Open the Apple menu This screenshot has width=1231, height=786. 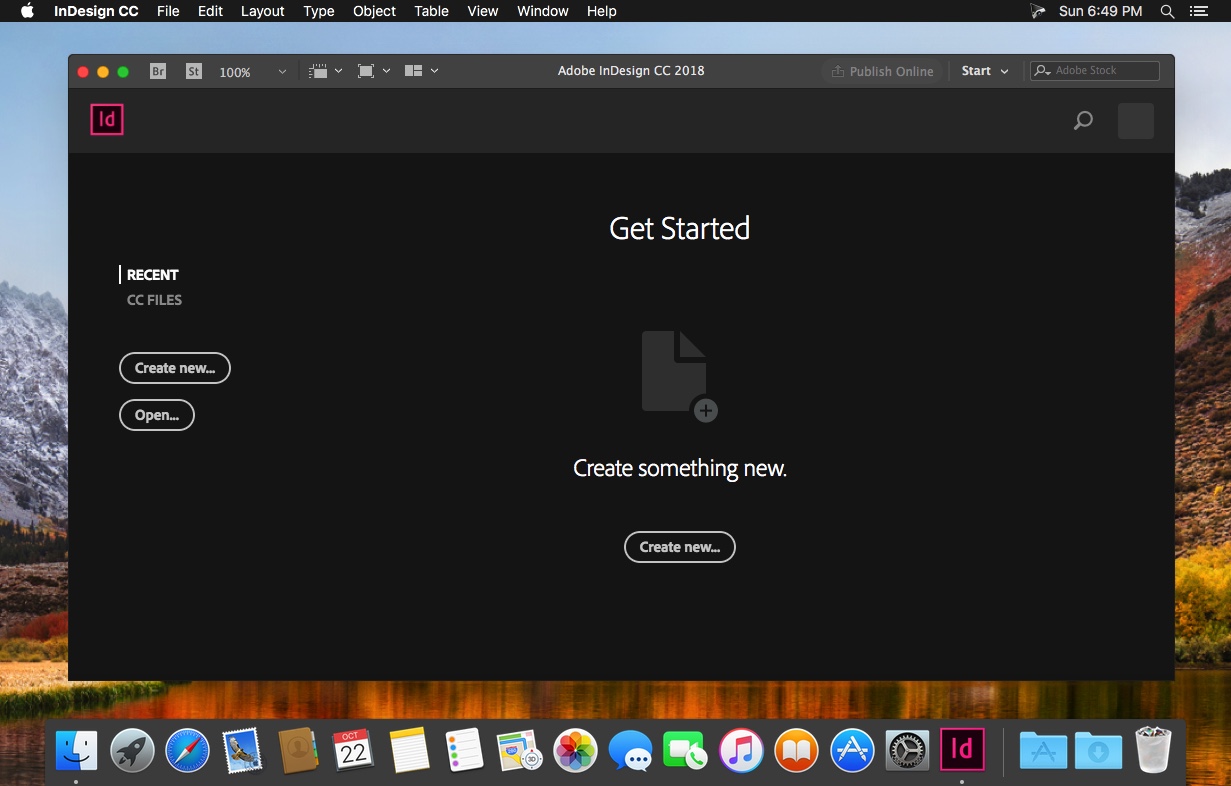tap(27, 11)
